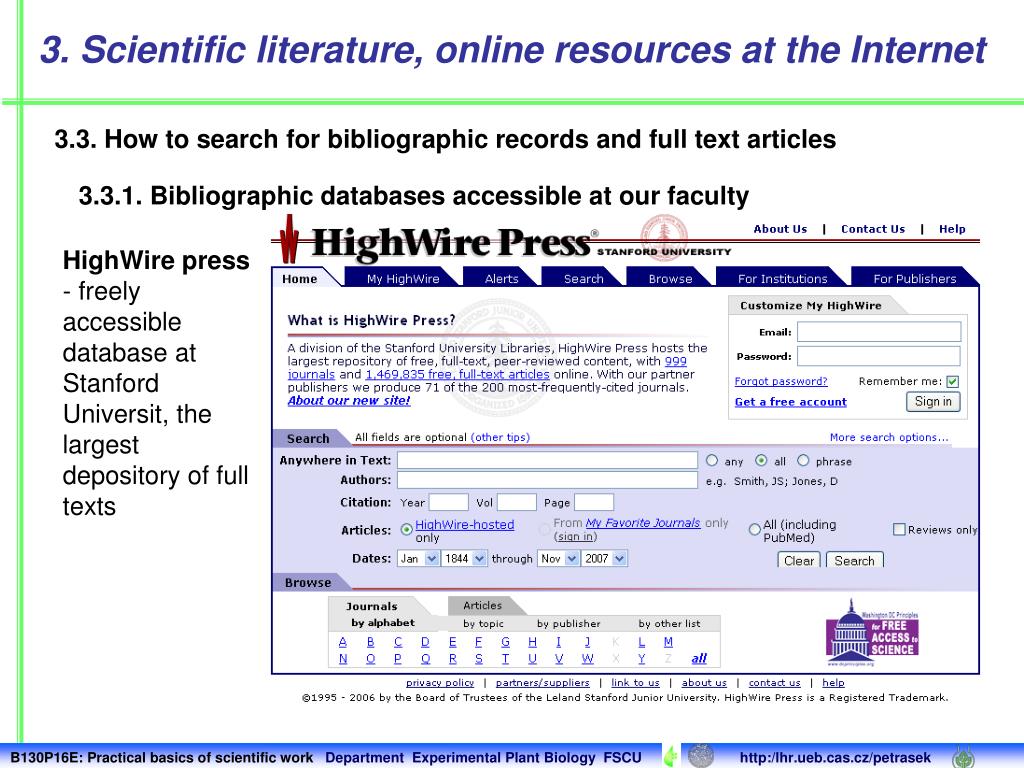Click Get a free account link

click(791, 402)
